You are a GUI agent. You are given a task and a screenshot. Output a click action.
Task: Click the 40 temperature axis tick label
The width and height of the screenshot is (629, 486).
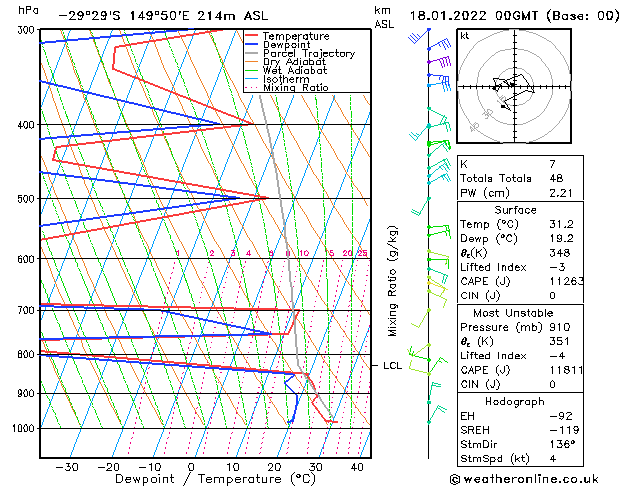coord(357,467)
